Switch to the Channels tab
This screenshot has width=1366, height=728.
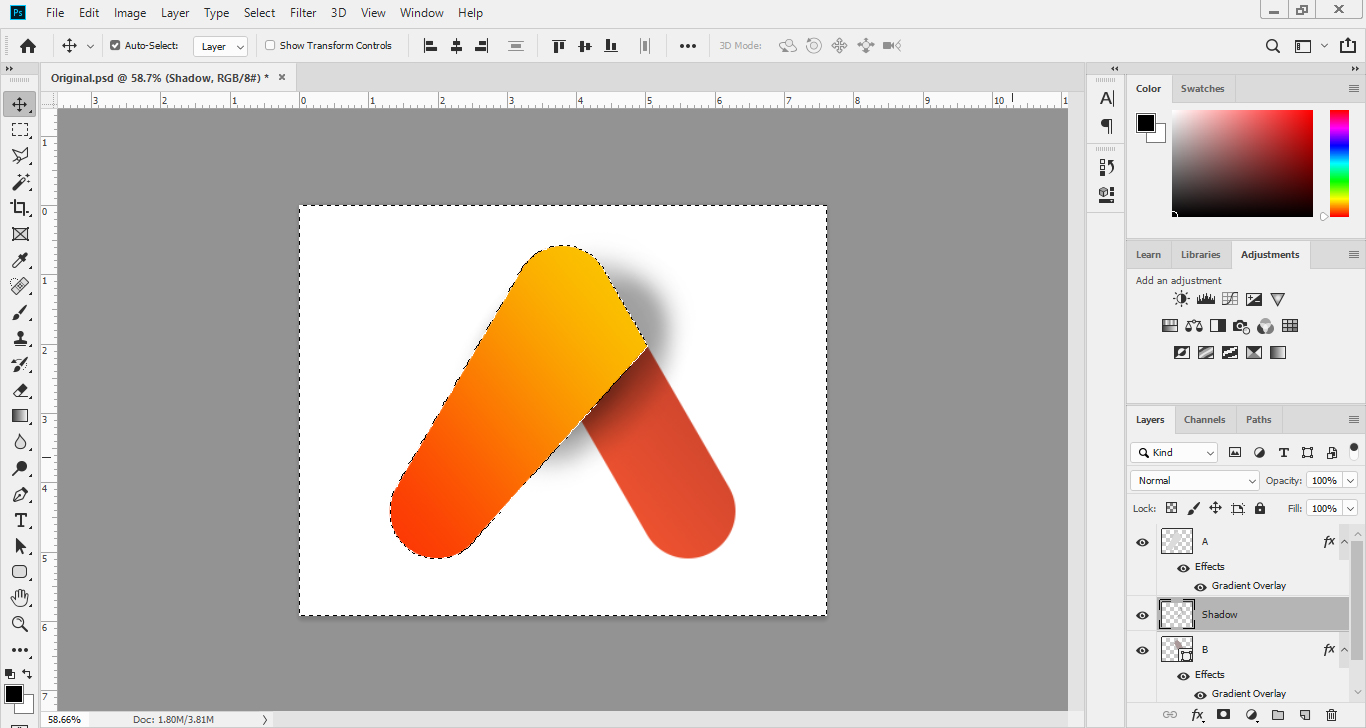click(x=1204, y=420)
